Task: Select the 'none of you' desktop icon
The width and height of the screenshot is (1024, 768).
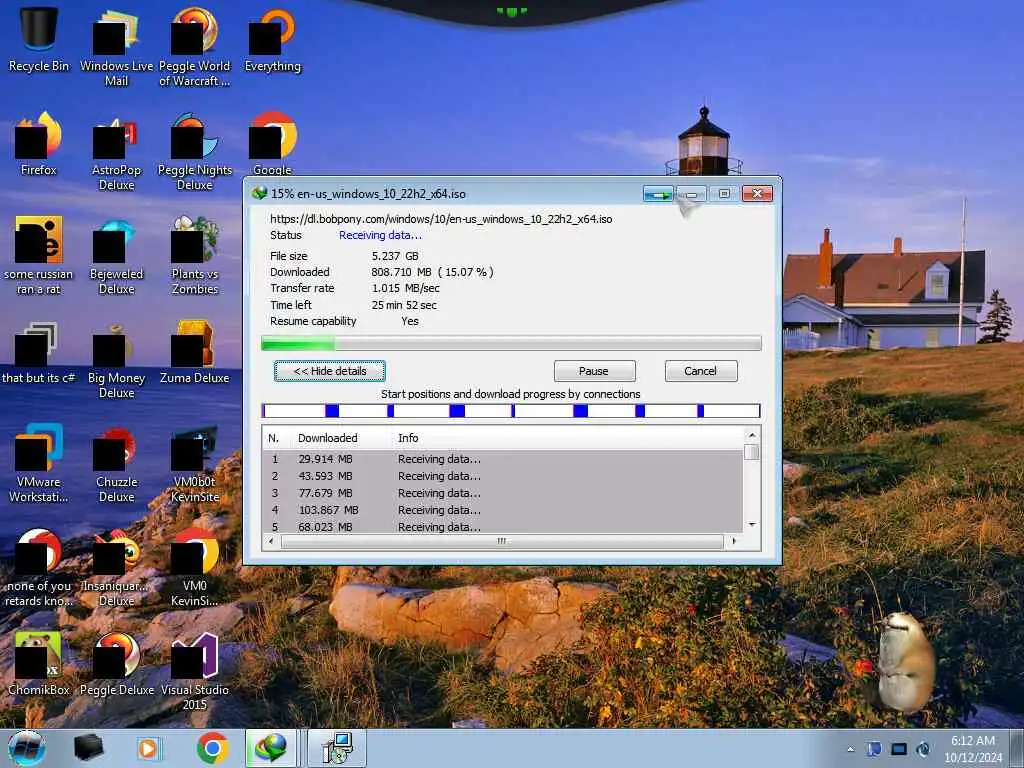Action: pos(39,567)
